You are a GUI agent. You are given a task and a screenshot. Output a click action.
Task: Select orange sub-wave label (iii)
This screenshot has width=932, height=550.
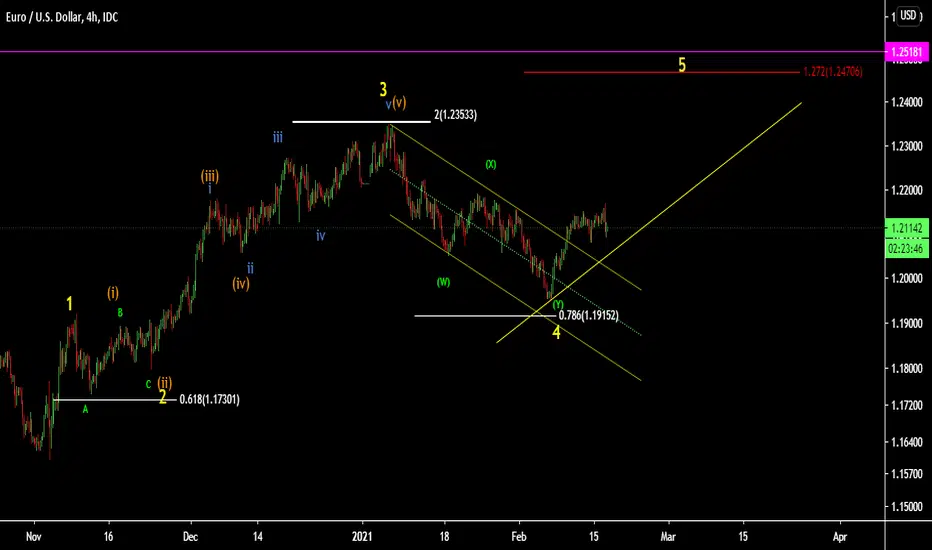click(x=209, y=176)
